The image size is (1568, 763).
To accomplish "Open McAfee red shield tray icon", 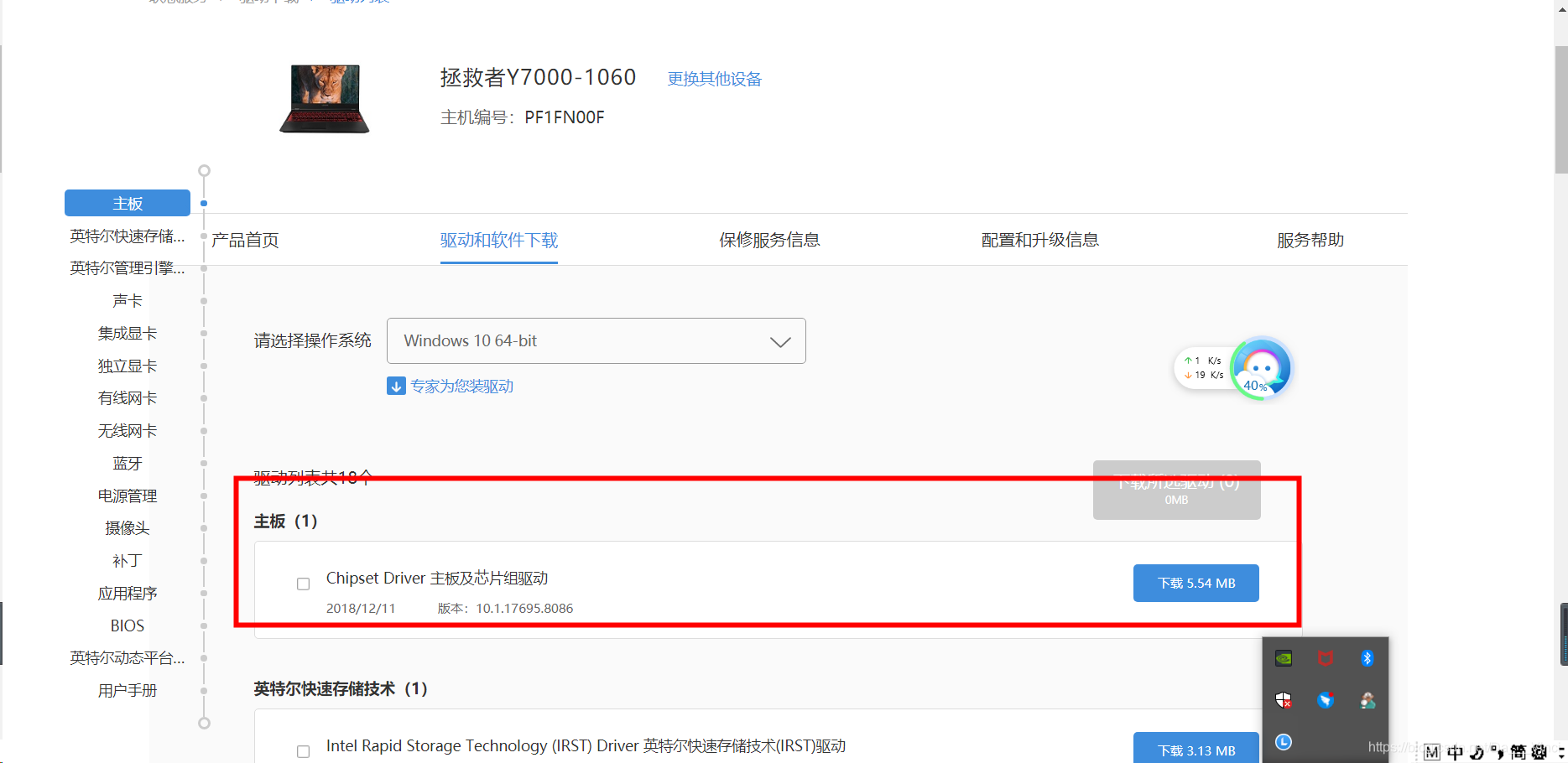I will click(x=1326, y=658).
